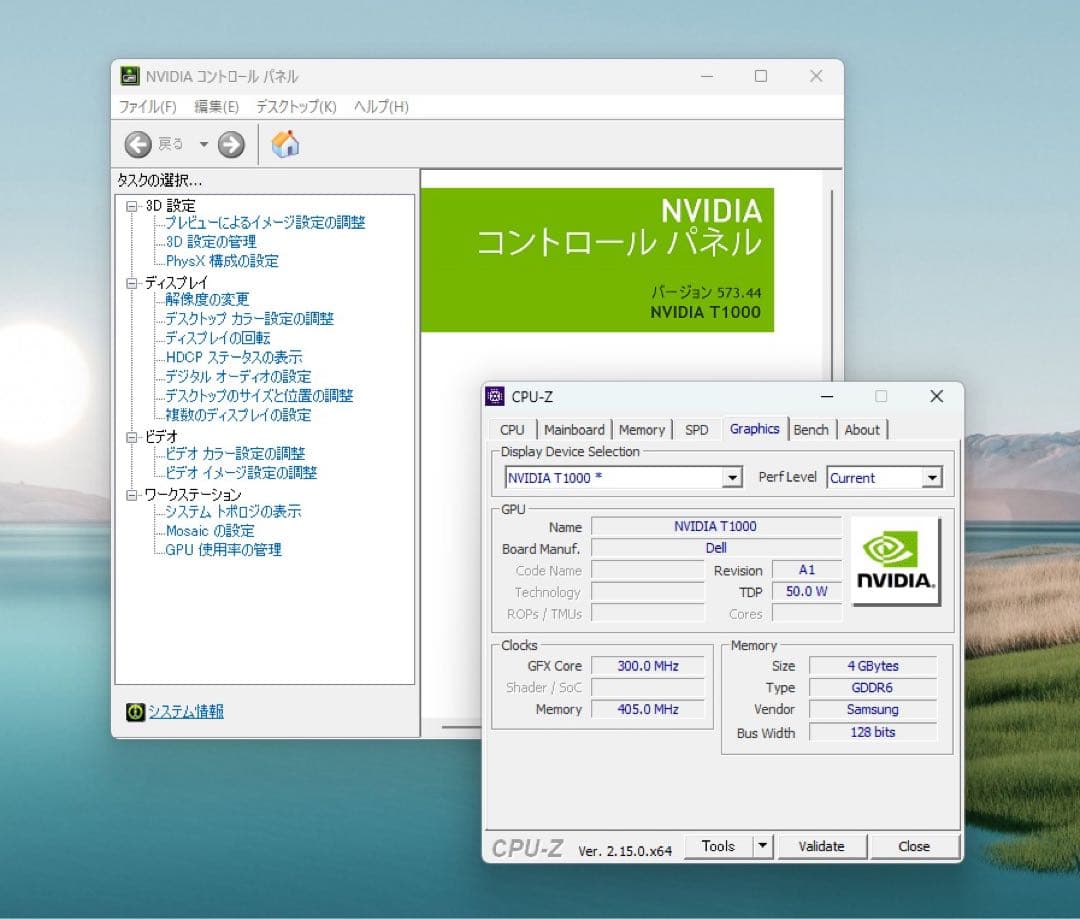Select Mosaic の設定
The height and width of the screenshot is (919, 1080).
click(x=210, y=531)
